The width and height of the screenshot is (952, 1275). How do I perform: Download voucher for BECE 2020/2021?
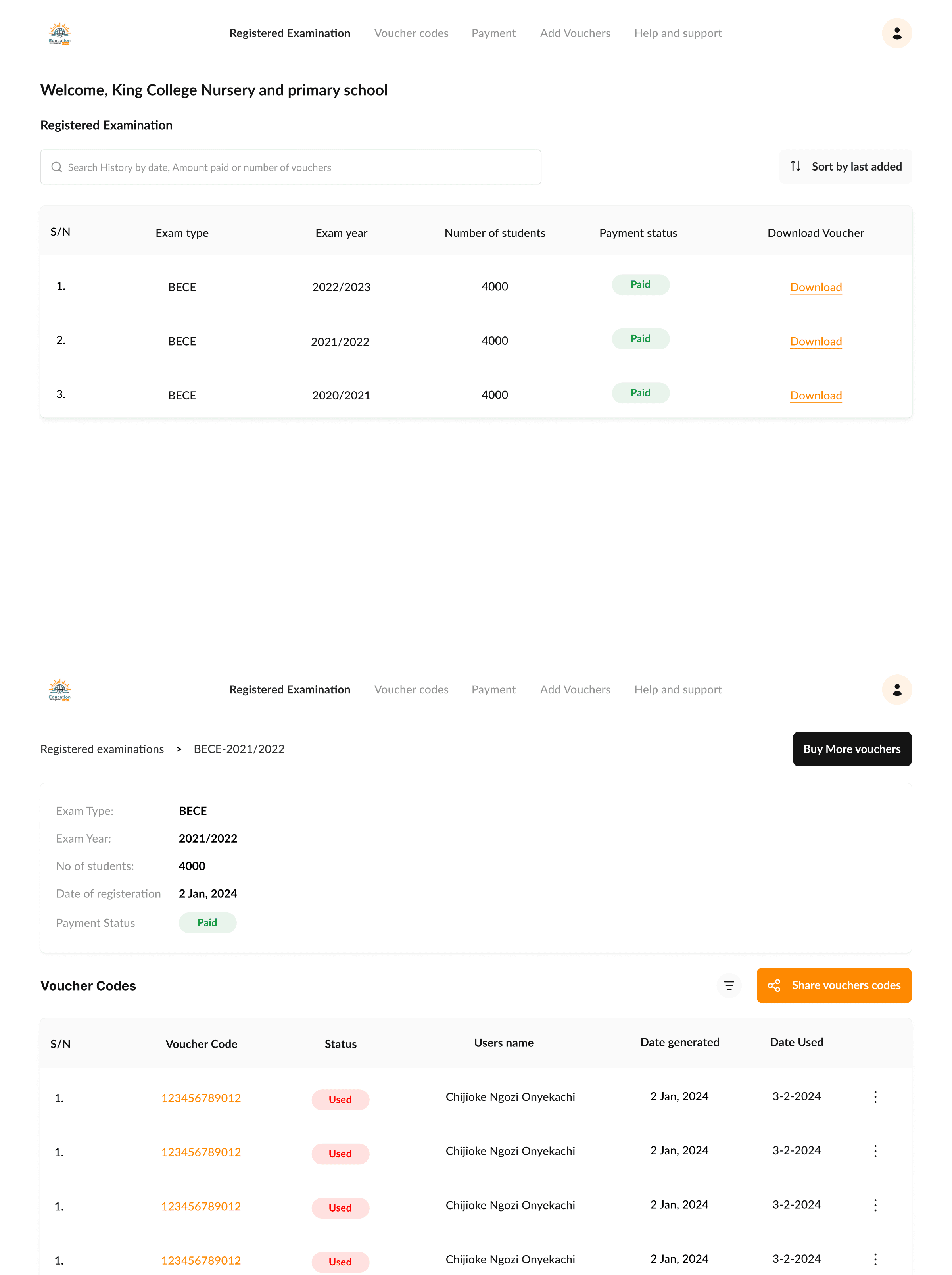click(x=816, y=396)
